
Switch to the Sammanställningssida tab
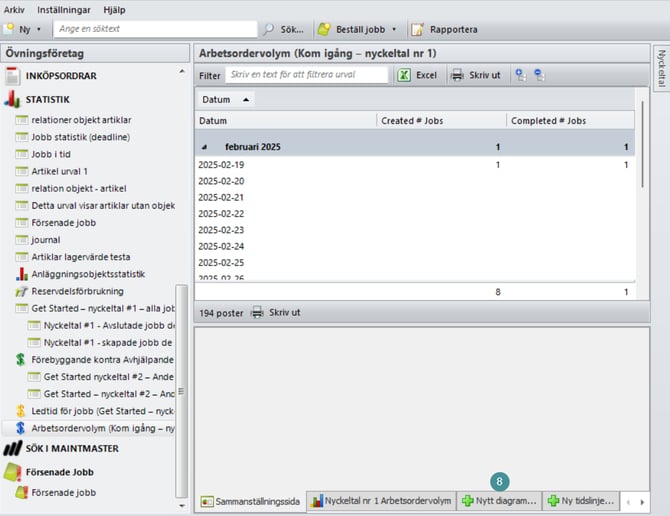point(250,499)
